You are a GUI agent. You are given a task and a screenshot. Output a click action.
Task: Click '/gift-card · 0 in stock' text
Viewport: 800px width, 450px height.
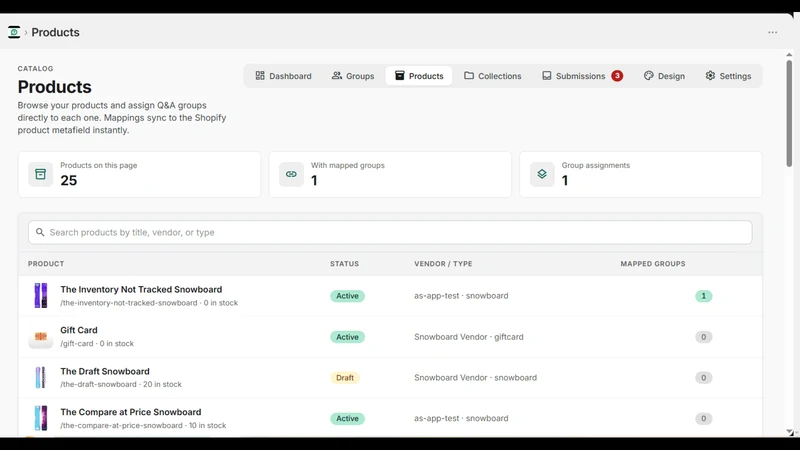click(x=97, y=343)
